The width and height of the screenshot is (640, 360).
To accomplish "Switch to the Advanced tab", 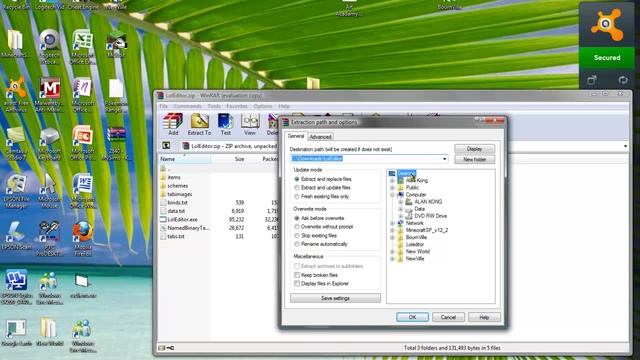I will 320,137.
